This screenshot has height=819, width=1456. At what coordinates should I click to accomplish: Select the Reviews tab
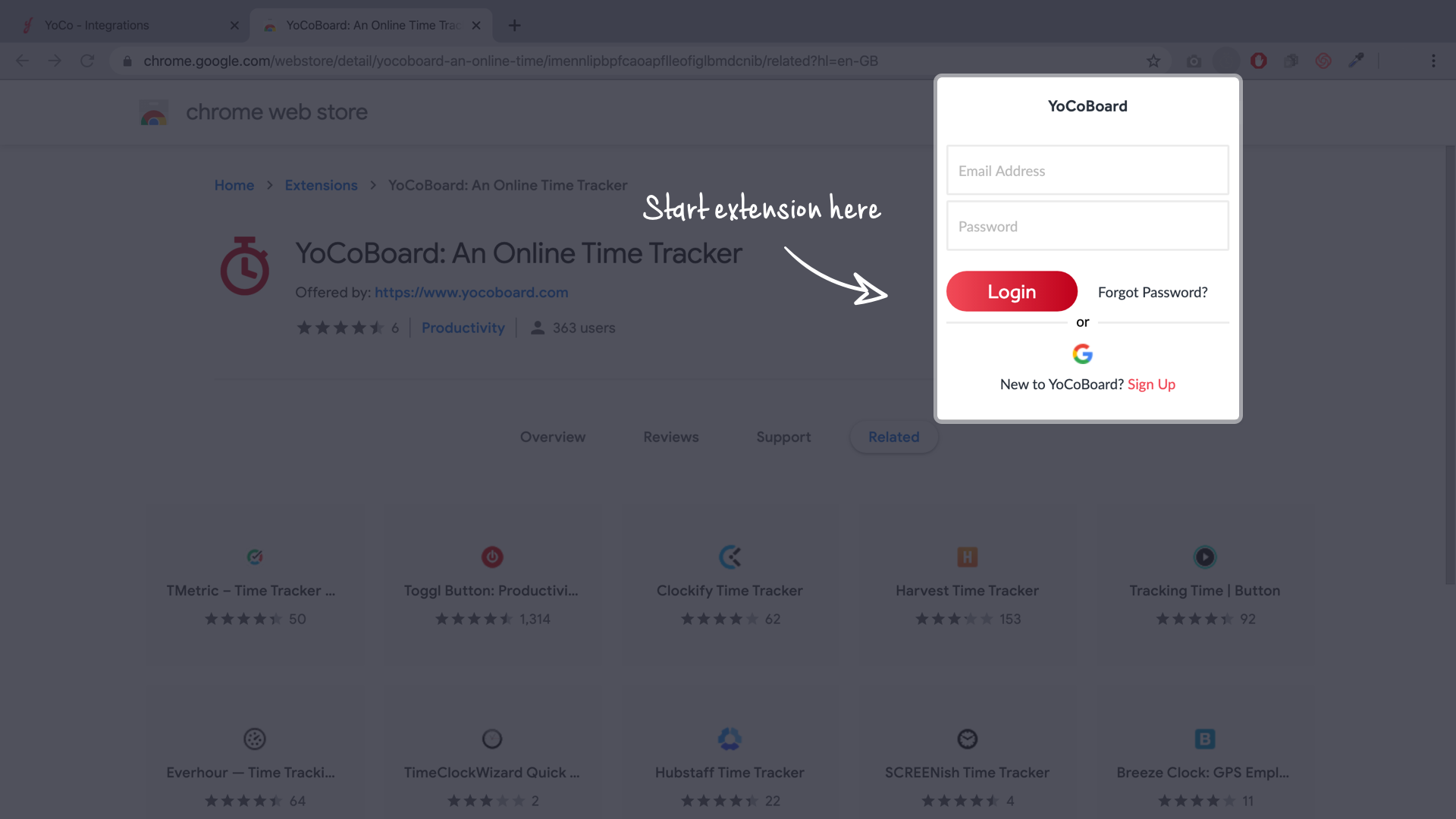pos(671,436)
